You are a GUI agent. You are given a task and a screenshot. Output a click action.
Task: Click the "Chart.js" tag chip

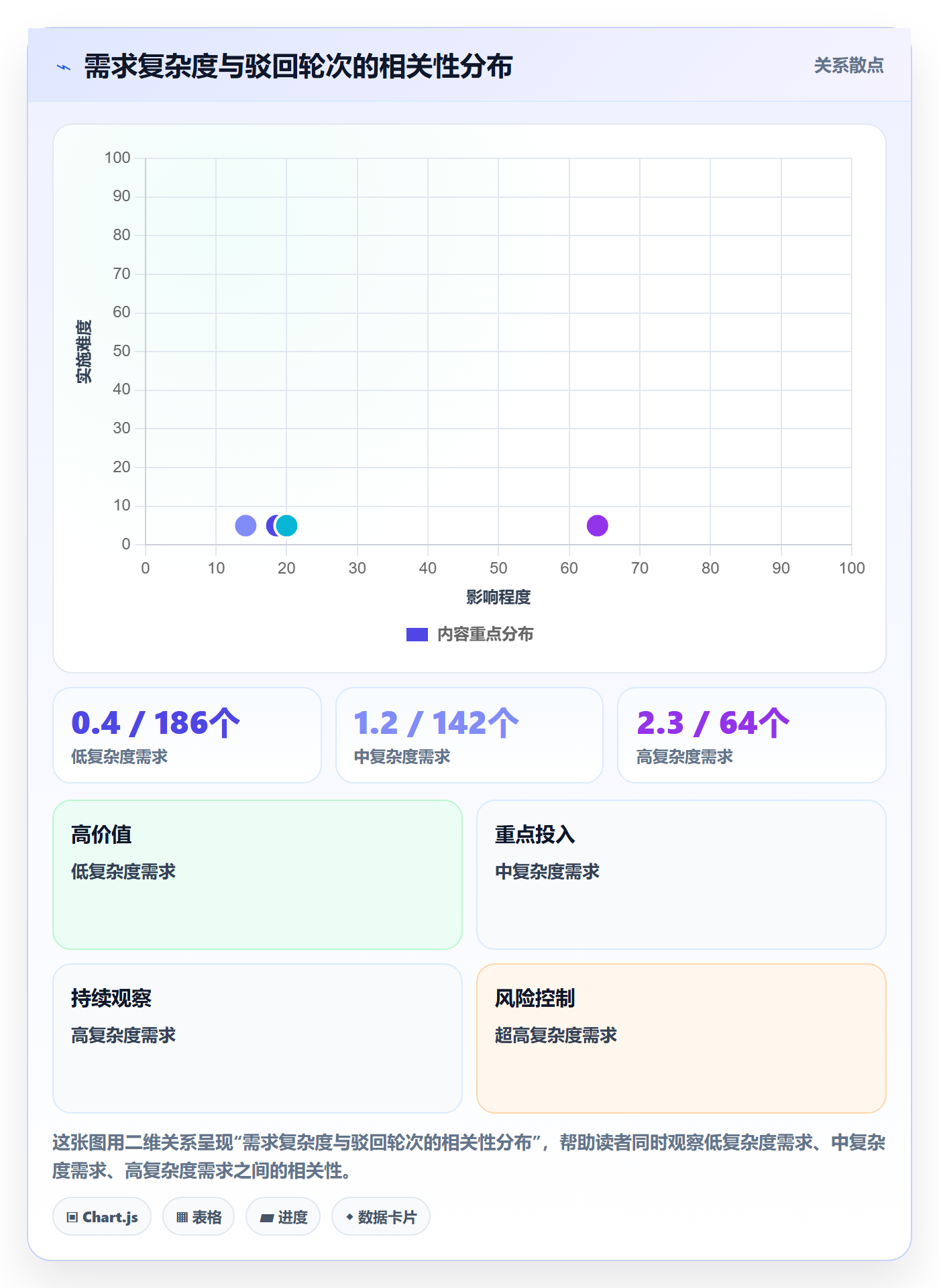pos(102,1216)
